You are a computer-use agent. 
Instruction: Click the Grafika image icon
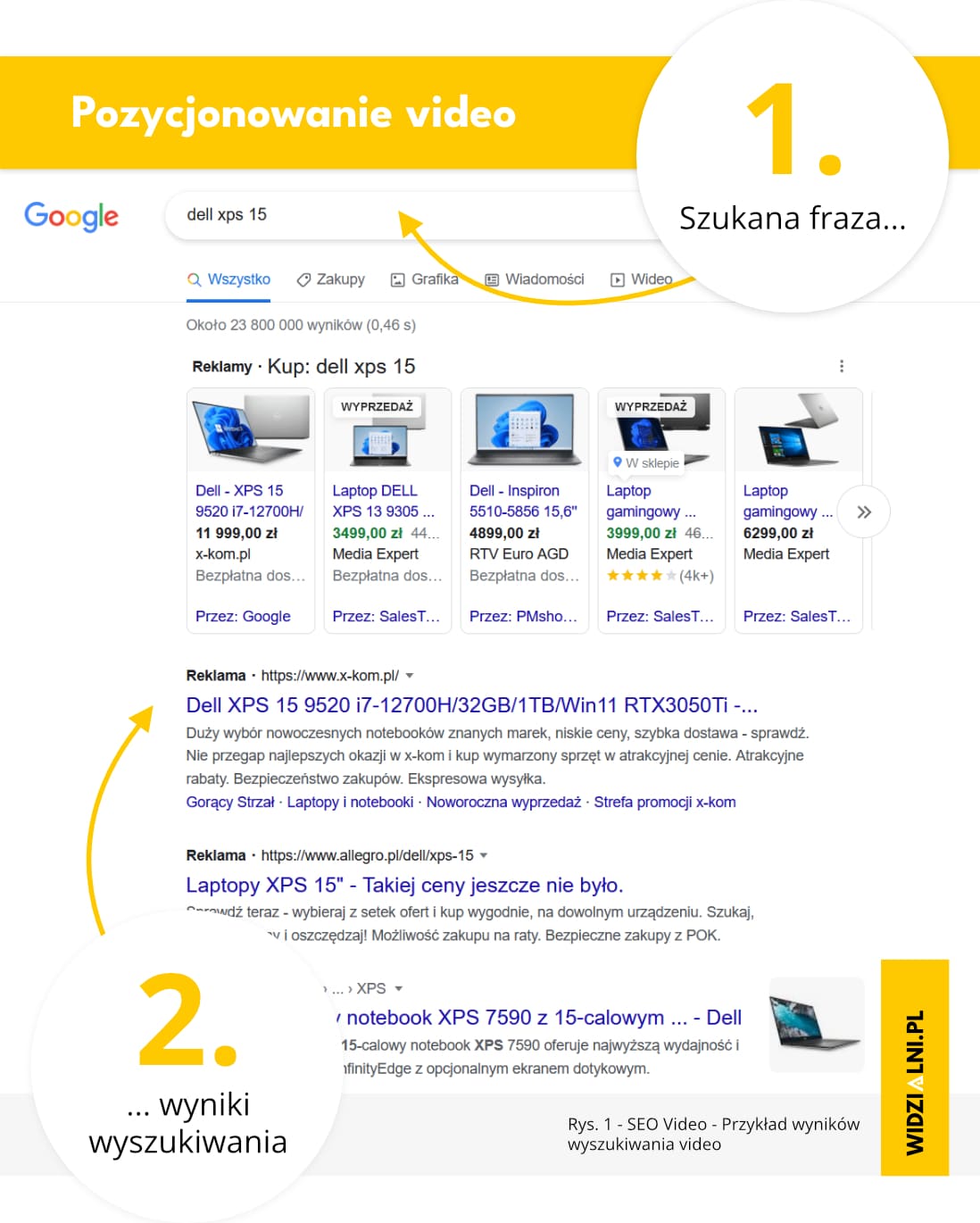pyautogui.click(x=398, y=279)
